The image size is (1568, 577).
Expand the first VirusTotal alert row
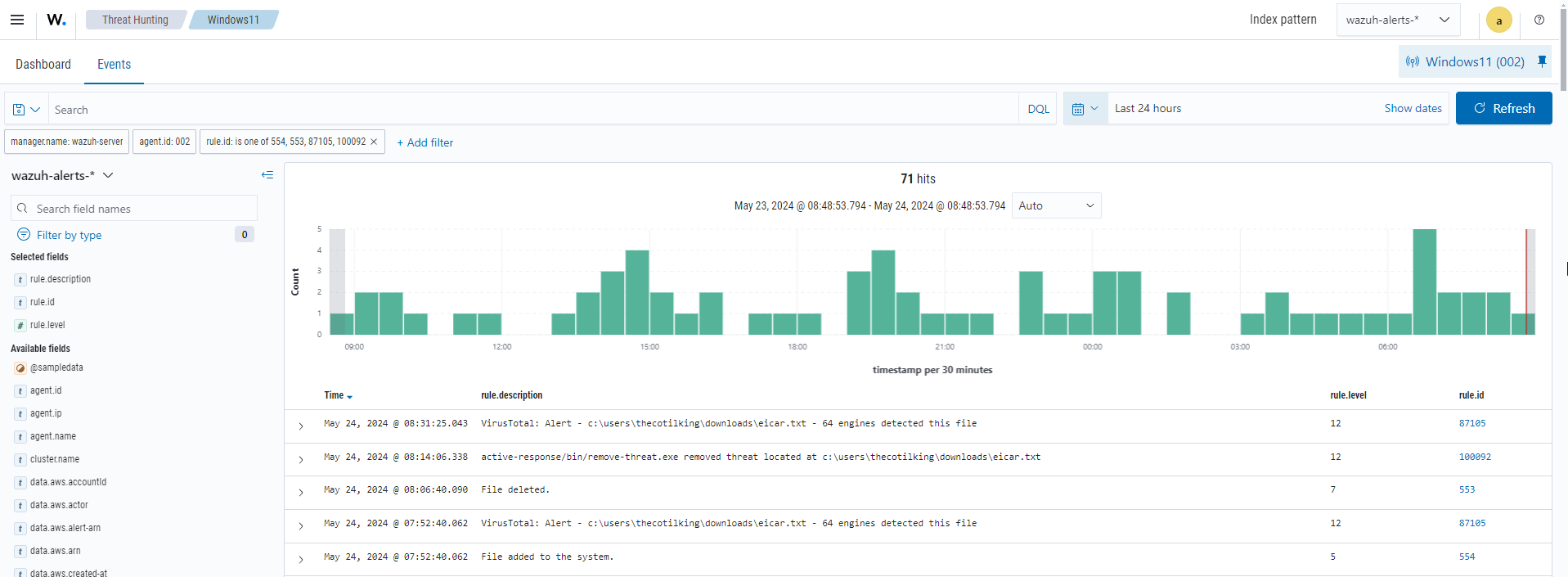[301, 426]
